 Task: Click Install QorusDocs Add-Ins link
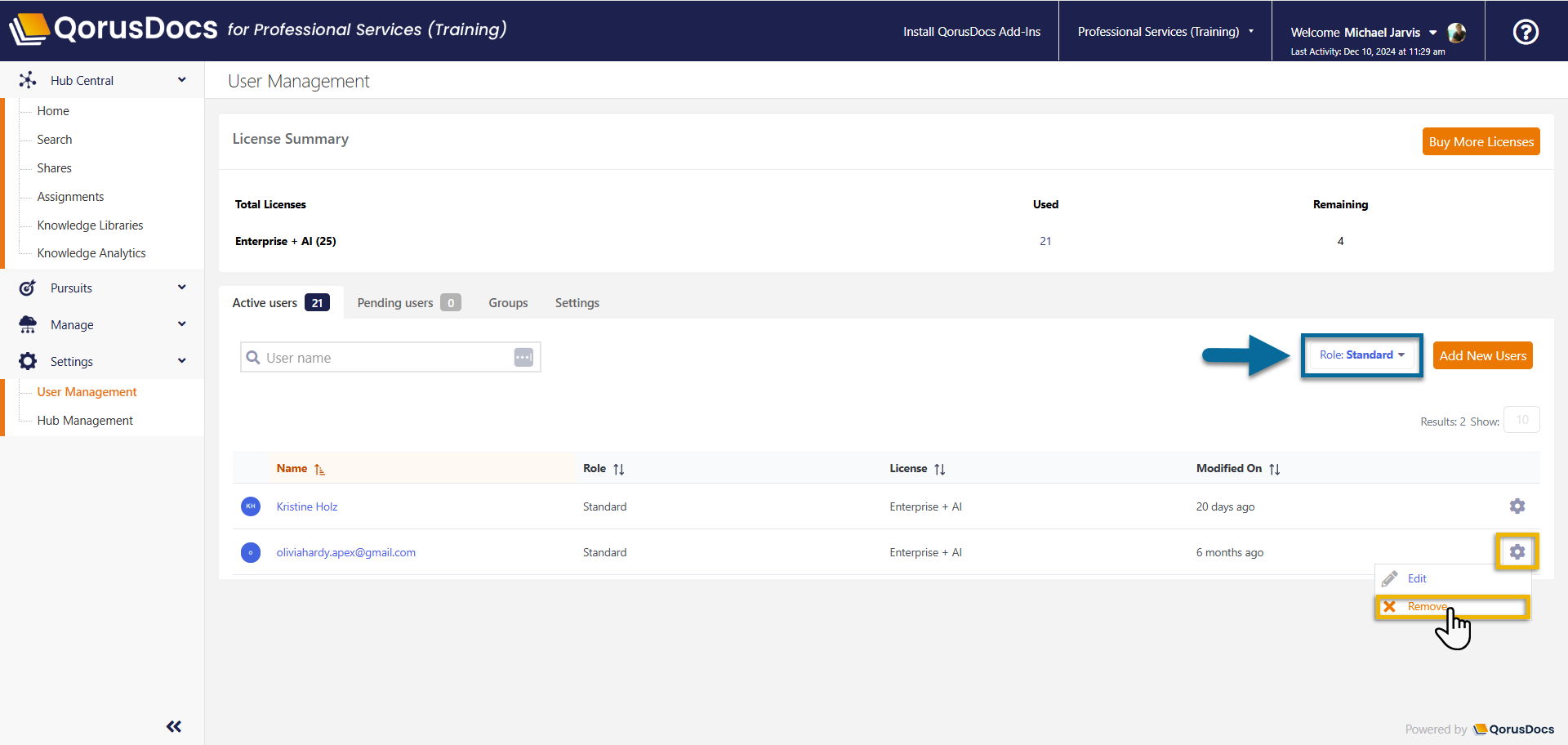(x=972, y=32)
